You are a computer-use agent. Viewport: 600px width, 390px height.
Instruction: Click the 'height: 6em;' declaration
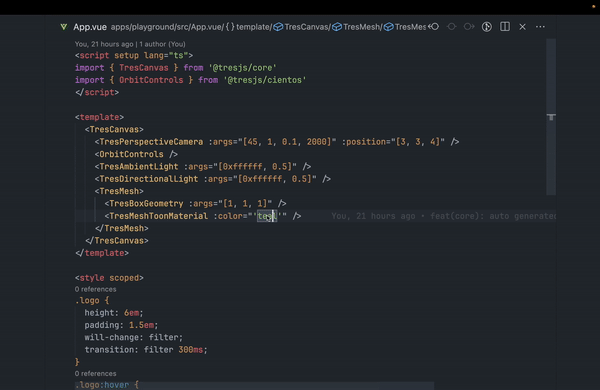114,313
